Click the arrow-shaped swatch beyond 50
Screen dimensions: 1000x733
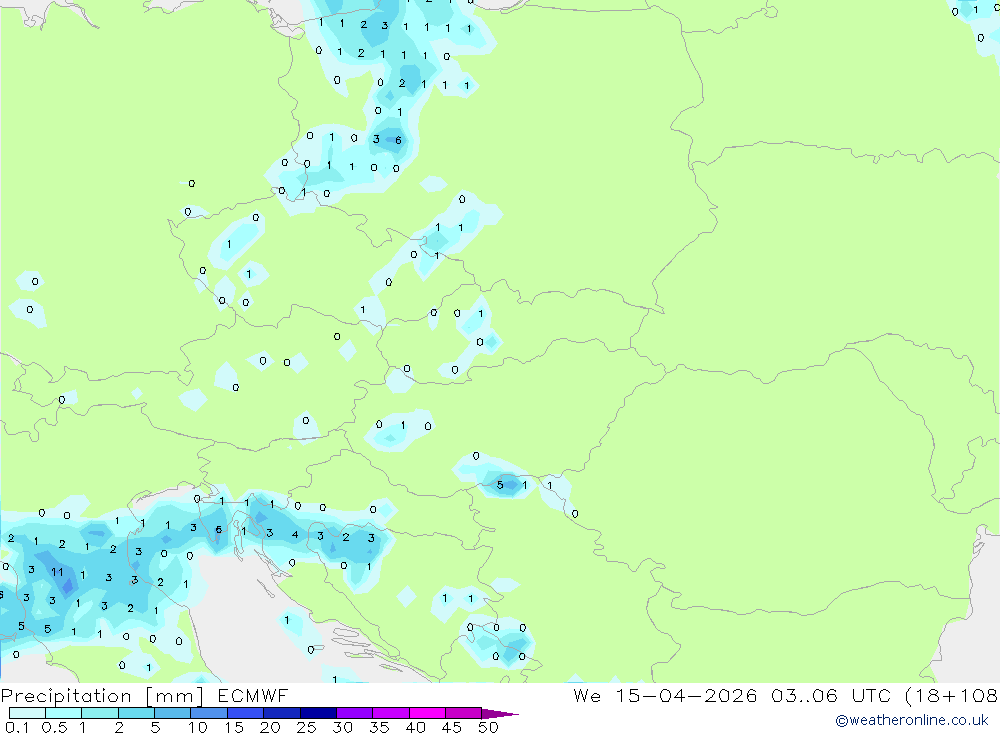pyautogui.click(x=499, y=714)
